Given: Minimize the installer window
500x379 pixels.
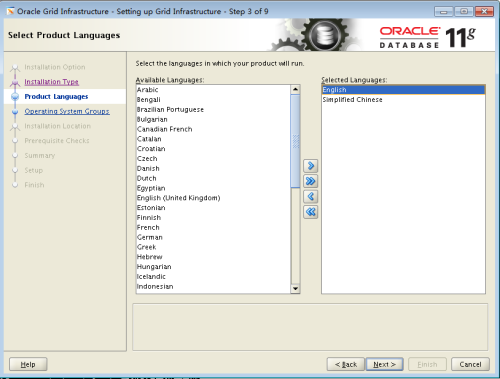Looking at the screenshot, I should pos(444,12).
